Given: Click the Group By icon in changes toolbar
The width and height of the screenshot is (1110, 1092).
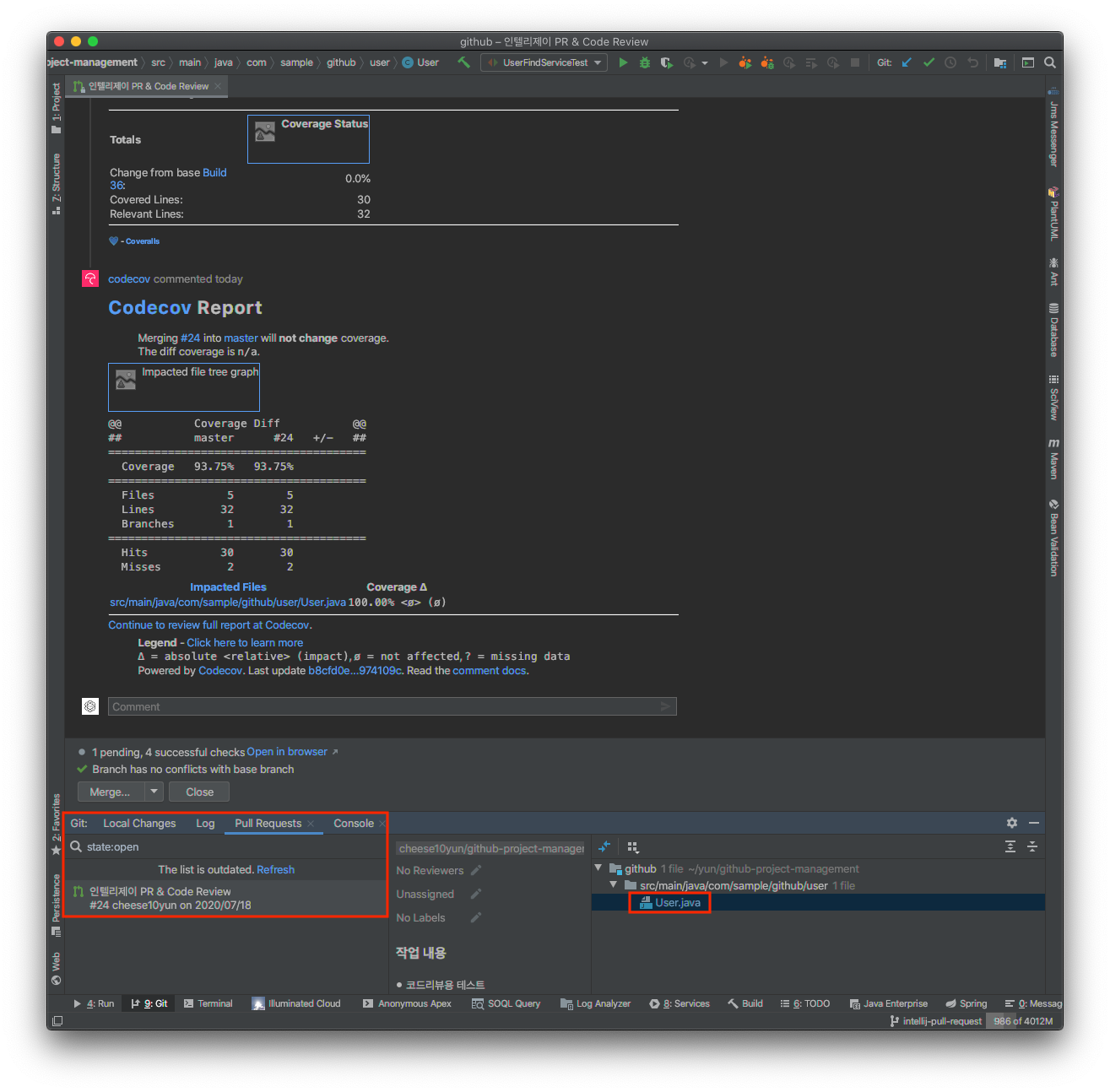Looking at the screenshot, I should 633,846.
